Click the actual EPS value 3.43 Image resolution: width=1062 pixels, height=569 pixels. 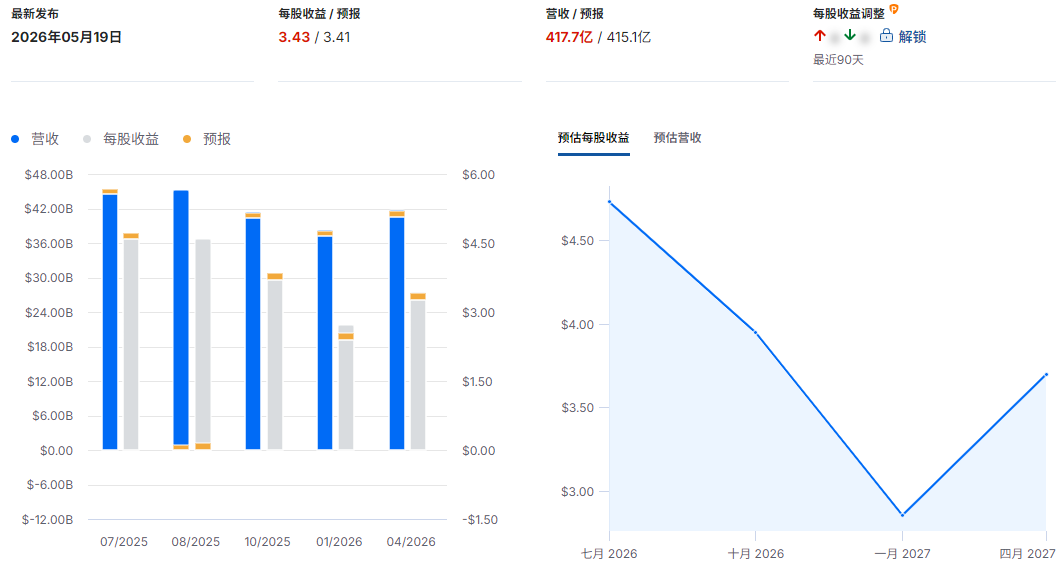point(294,37)
